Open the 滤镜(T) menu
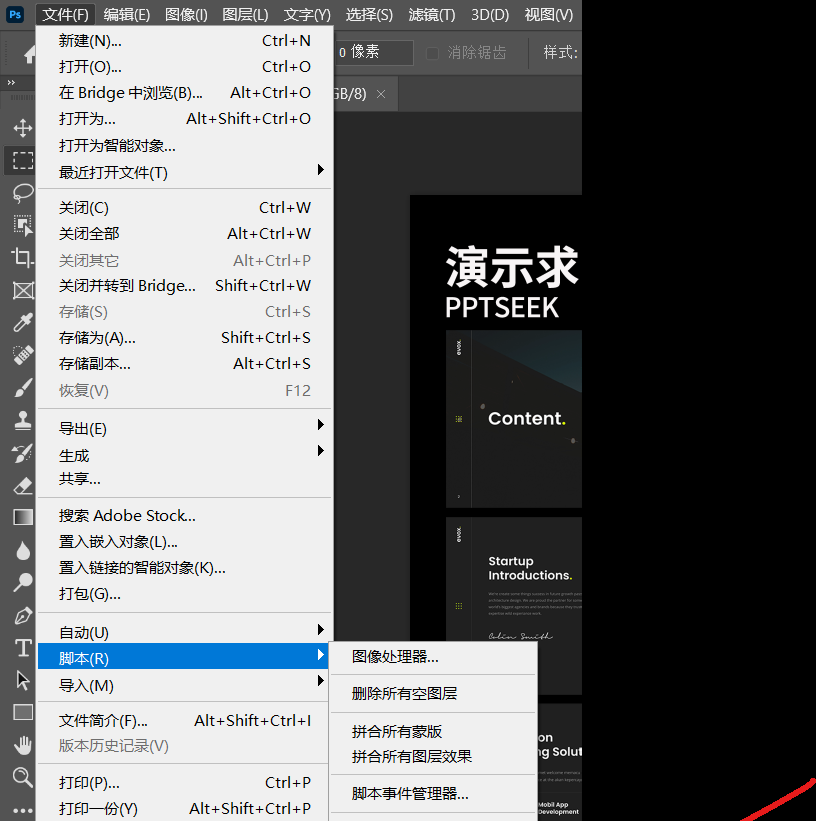Screen dimensions: 816x821 [x=430, y=14]
